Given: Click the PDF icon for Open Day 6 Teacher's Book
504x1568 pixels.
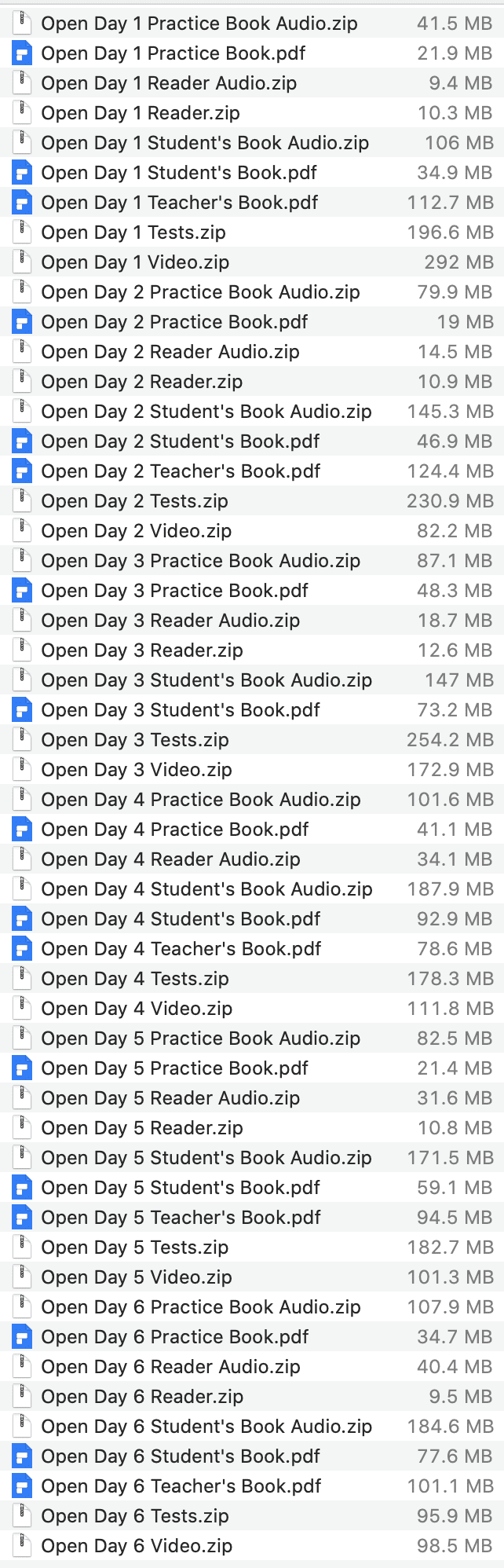Looking at the screenshot, I should [21, 1486].
